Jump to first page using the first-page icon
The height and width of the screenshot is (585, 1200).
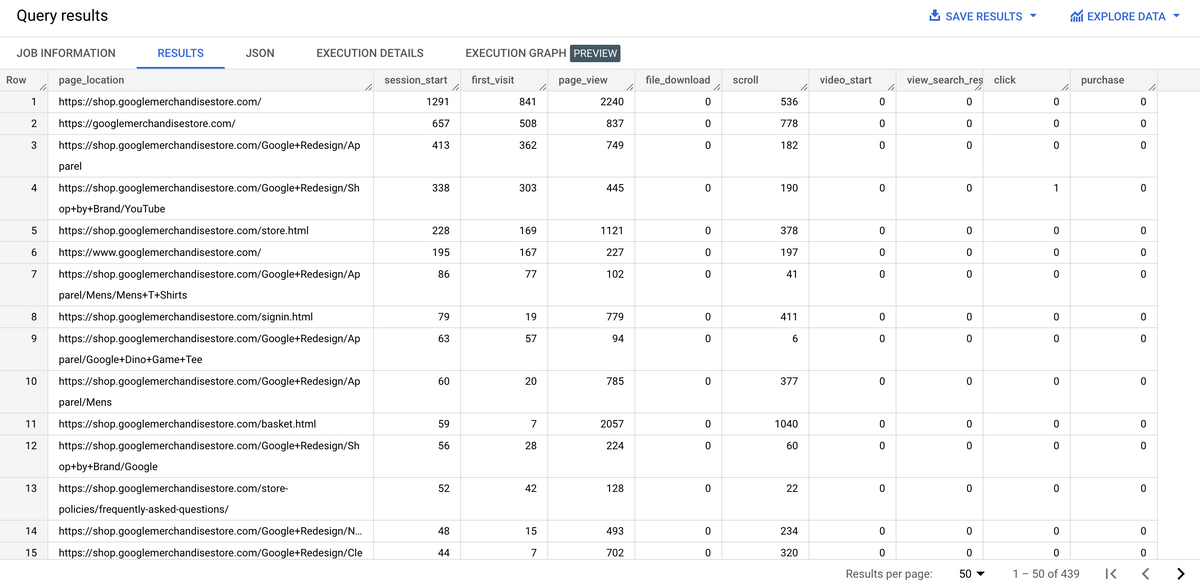click(1110, 573)
